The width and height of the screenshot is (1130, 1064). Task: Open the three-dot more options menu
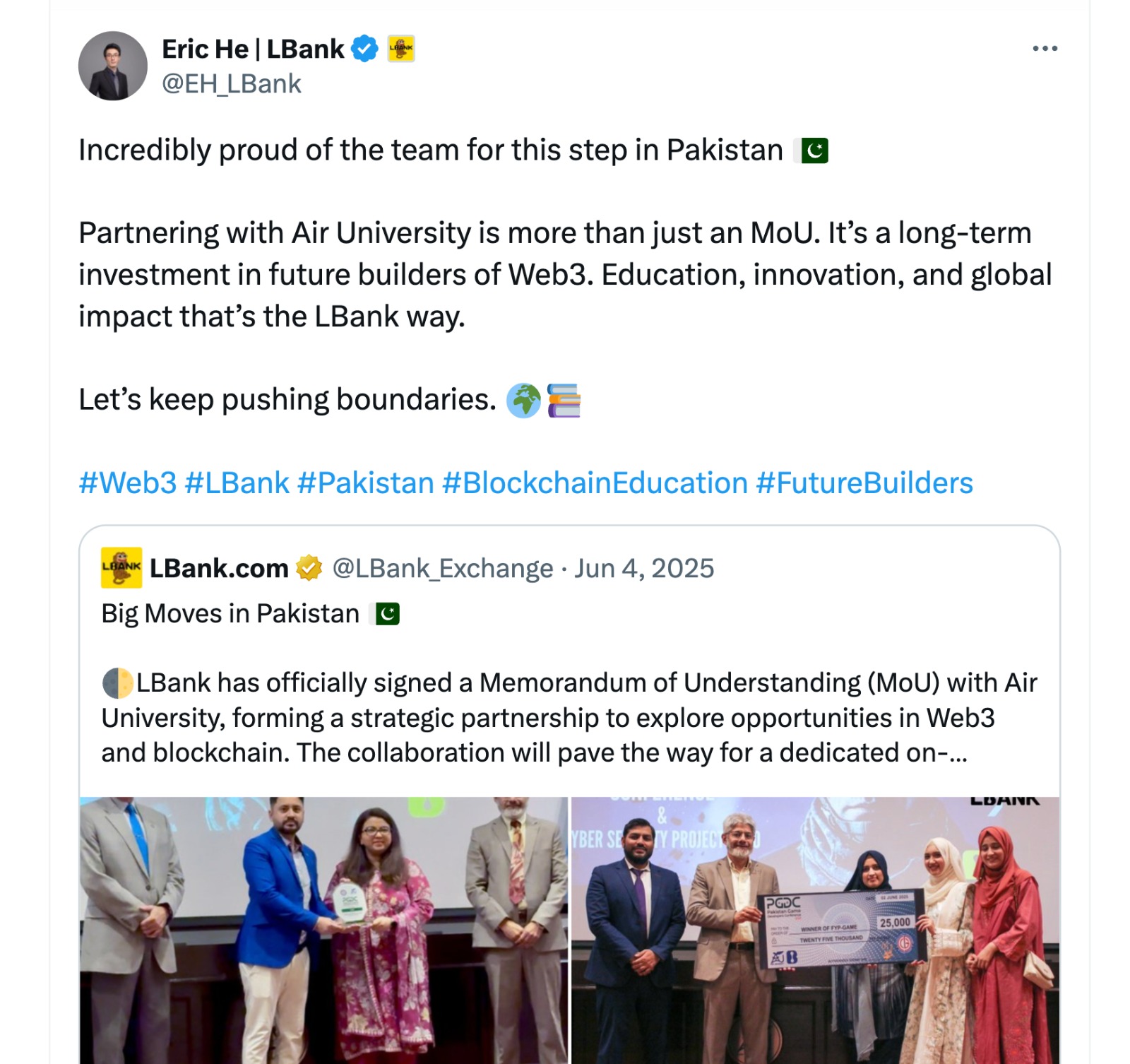[1045, 49]
